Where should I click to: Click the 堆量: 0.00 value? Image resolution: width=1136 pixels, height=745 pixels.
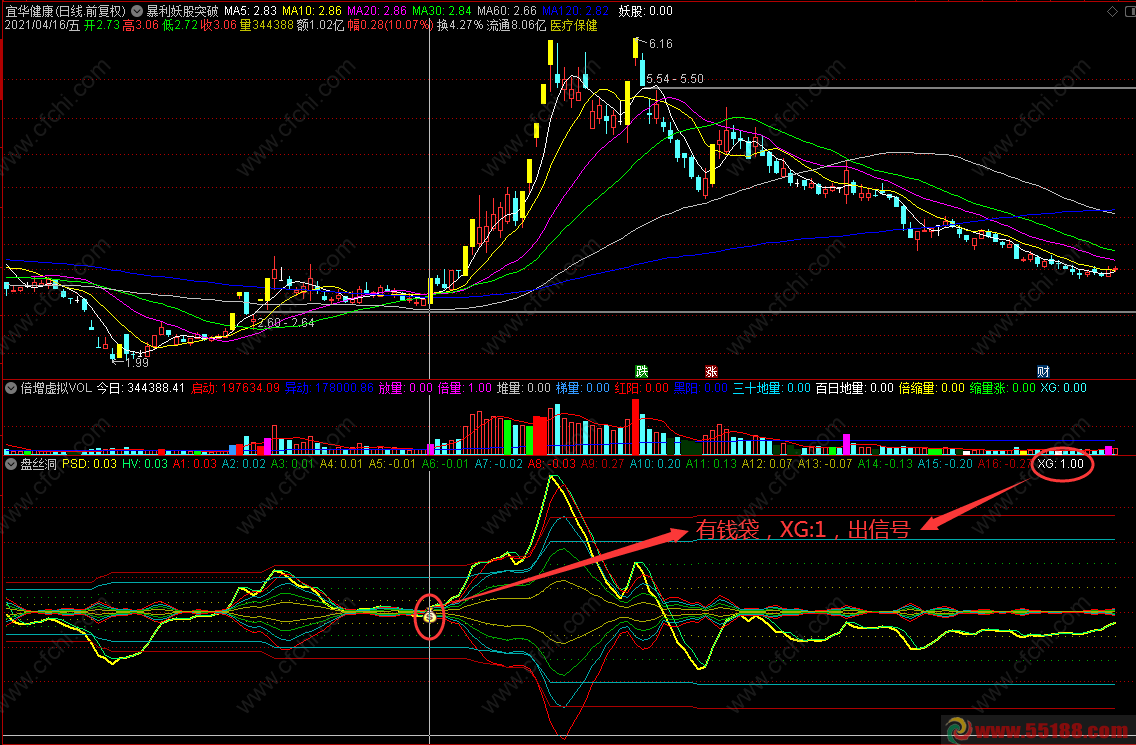click(524, 388)
